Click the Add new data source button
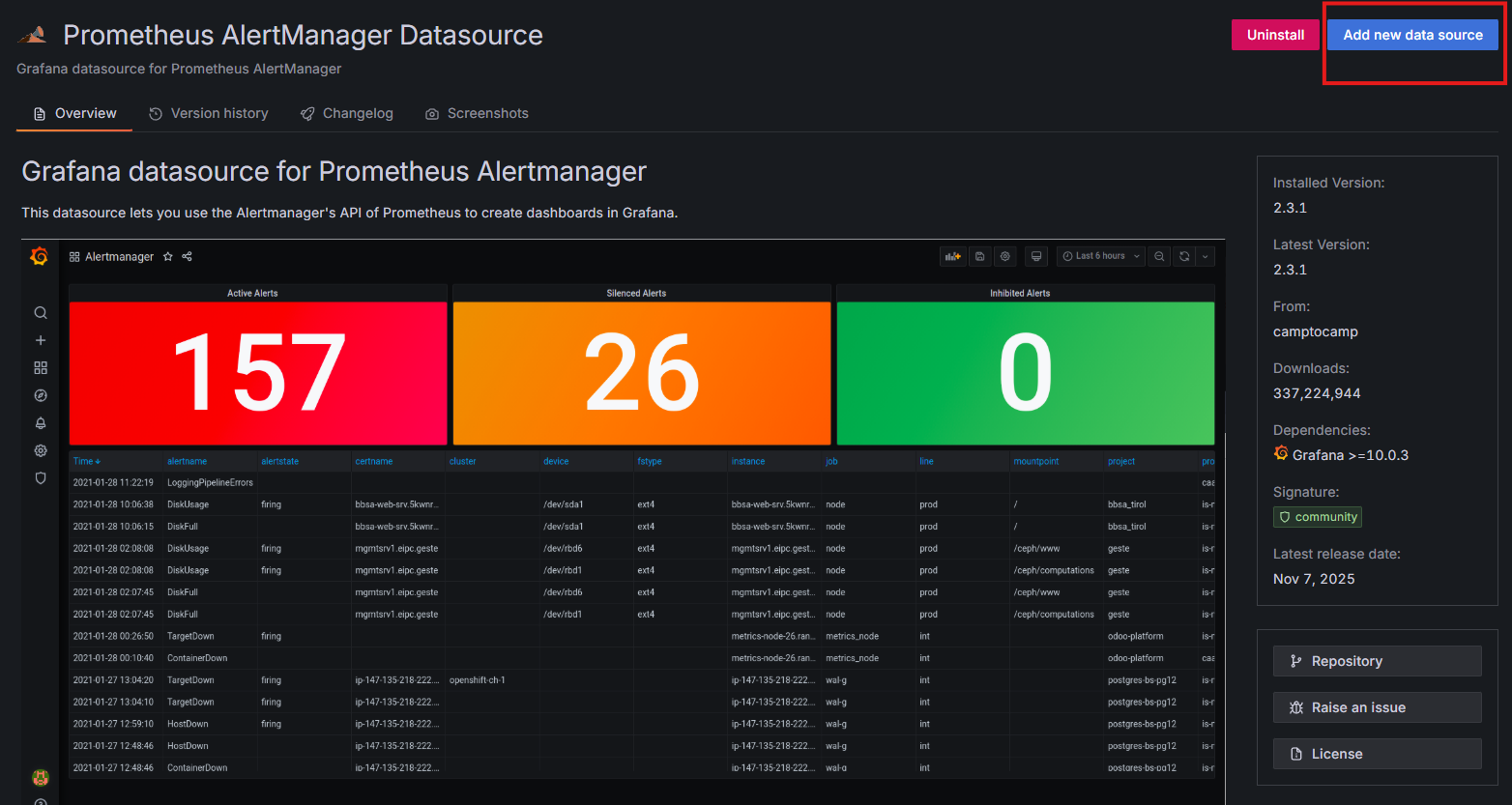Screen dimensions: 1512x805 pos(1411,35)
